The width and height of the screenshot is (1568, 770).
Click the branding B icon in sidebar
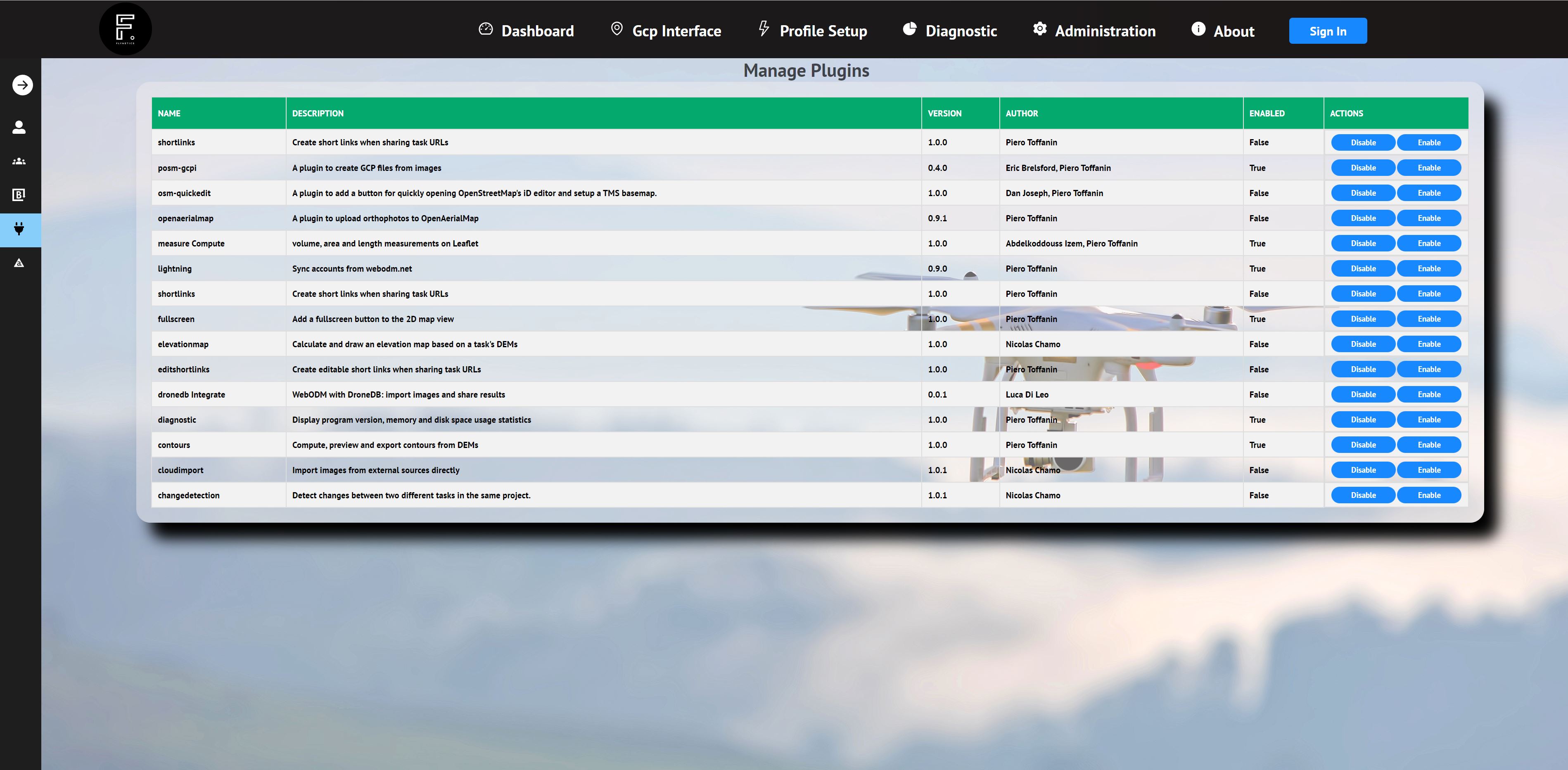point(19,195)
